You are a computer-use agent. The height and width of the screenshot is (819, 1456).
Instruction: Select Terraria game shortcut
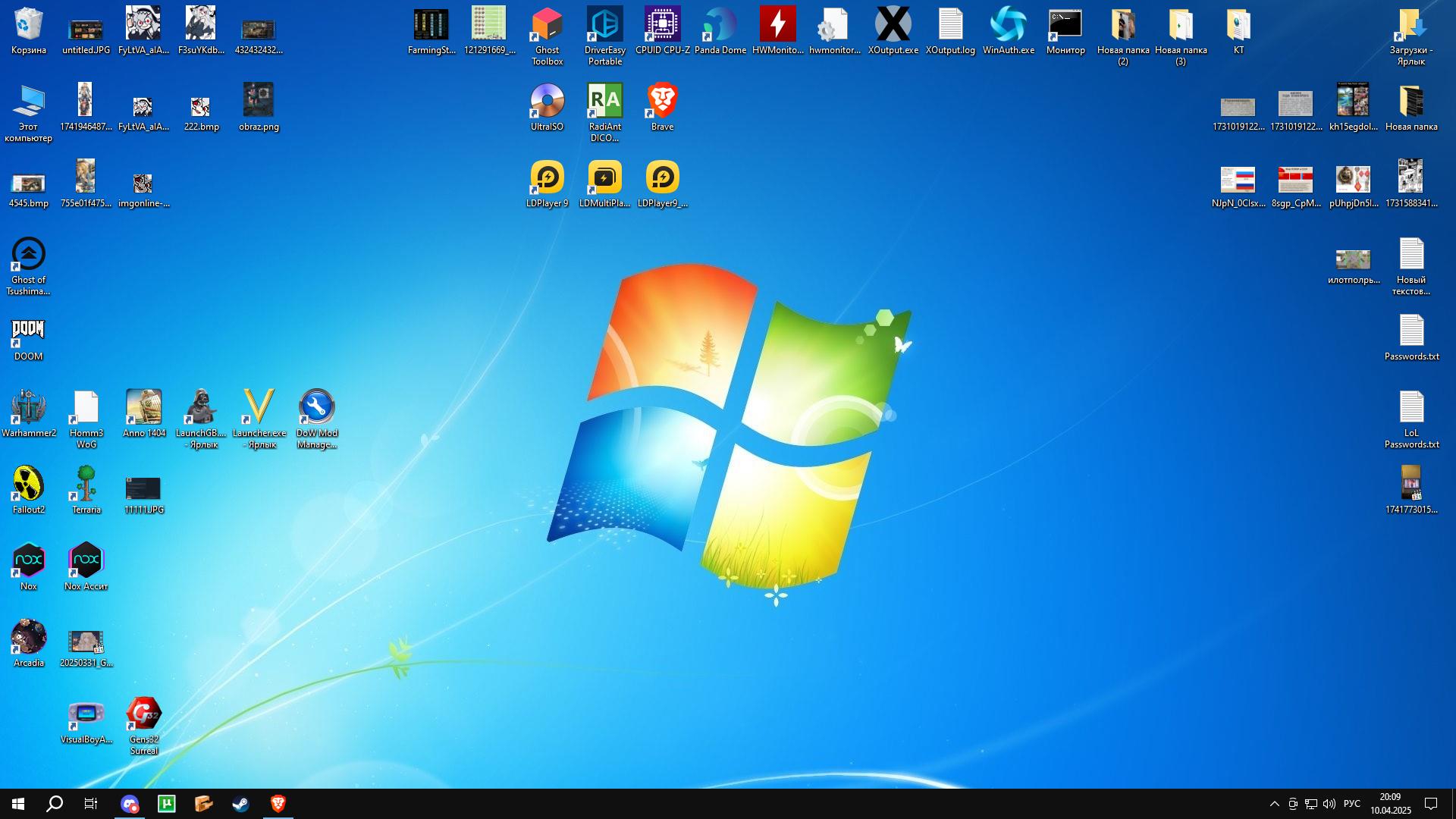[86, 491]
